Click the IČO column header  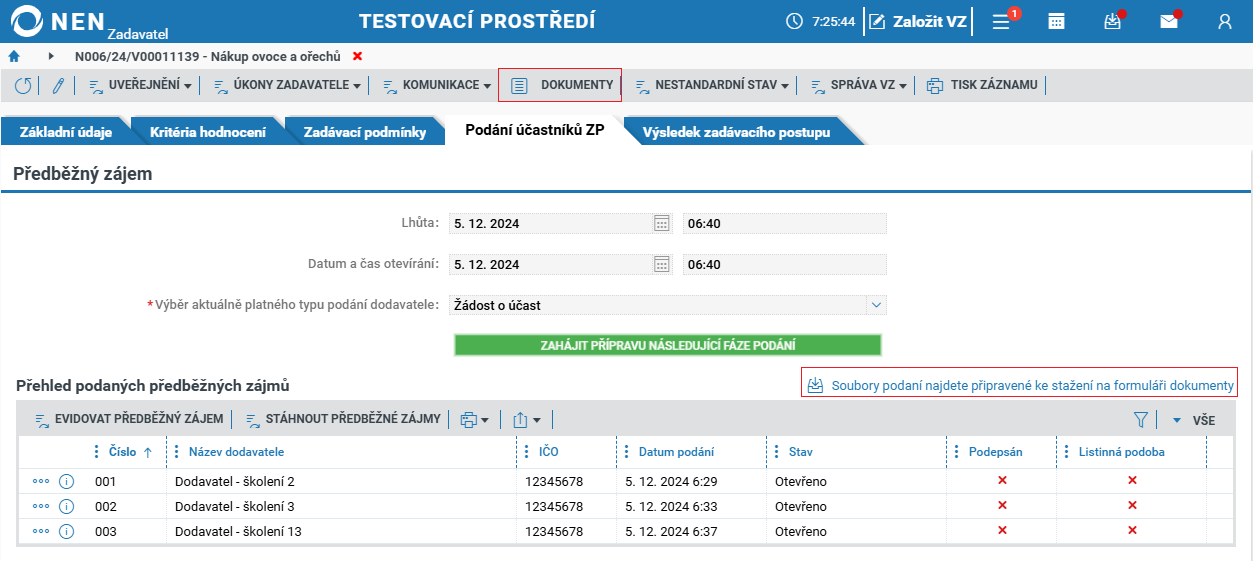[x=549, y=452]
